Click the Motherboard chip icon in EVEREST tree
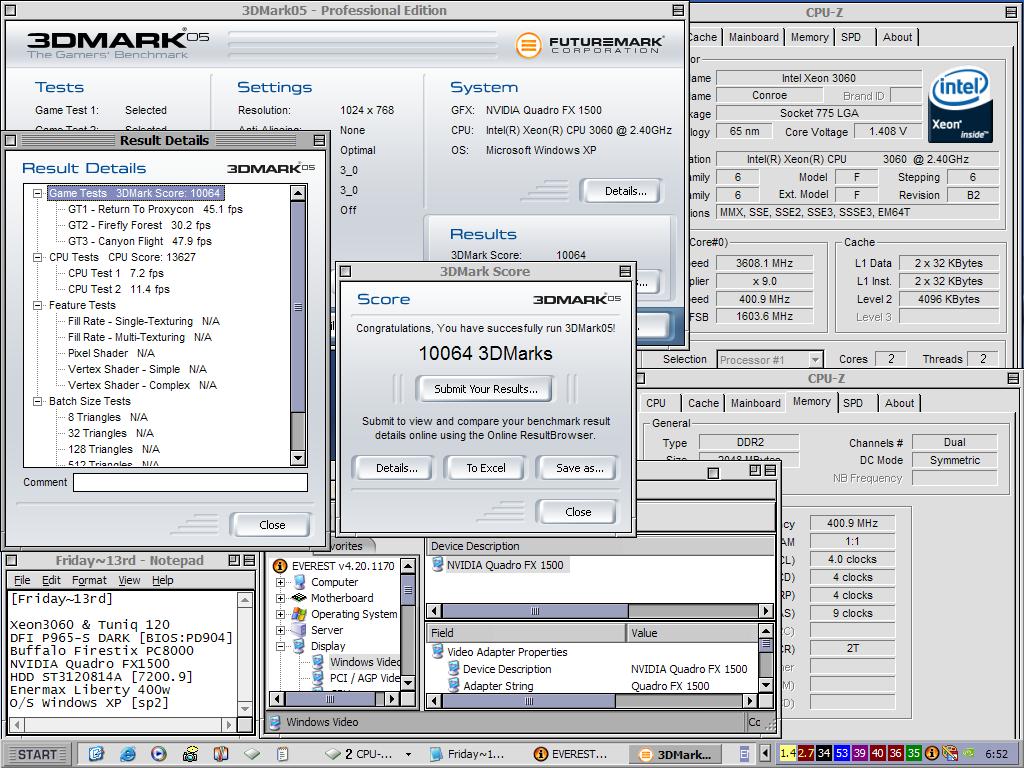The image size is (1024, 768). tap(299, 598)
